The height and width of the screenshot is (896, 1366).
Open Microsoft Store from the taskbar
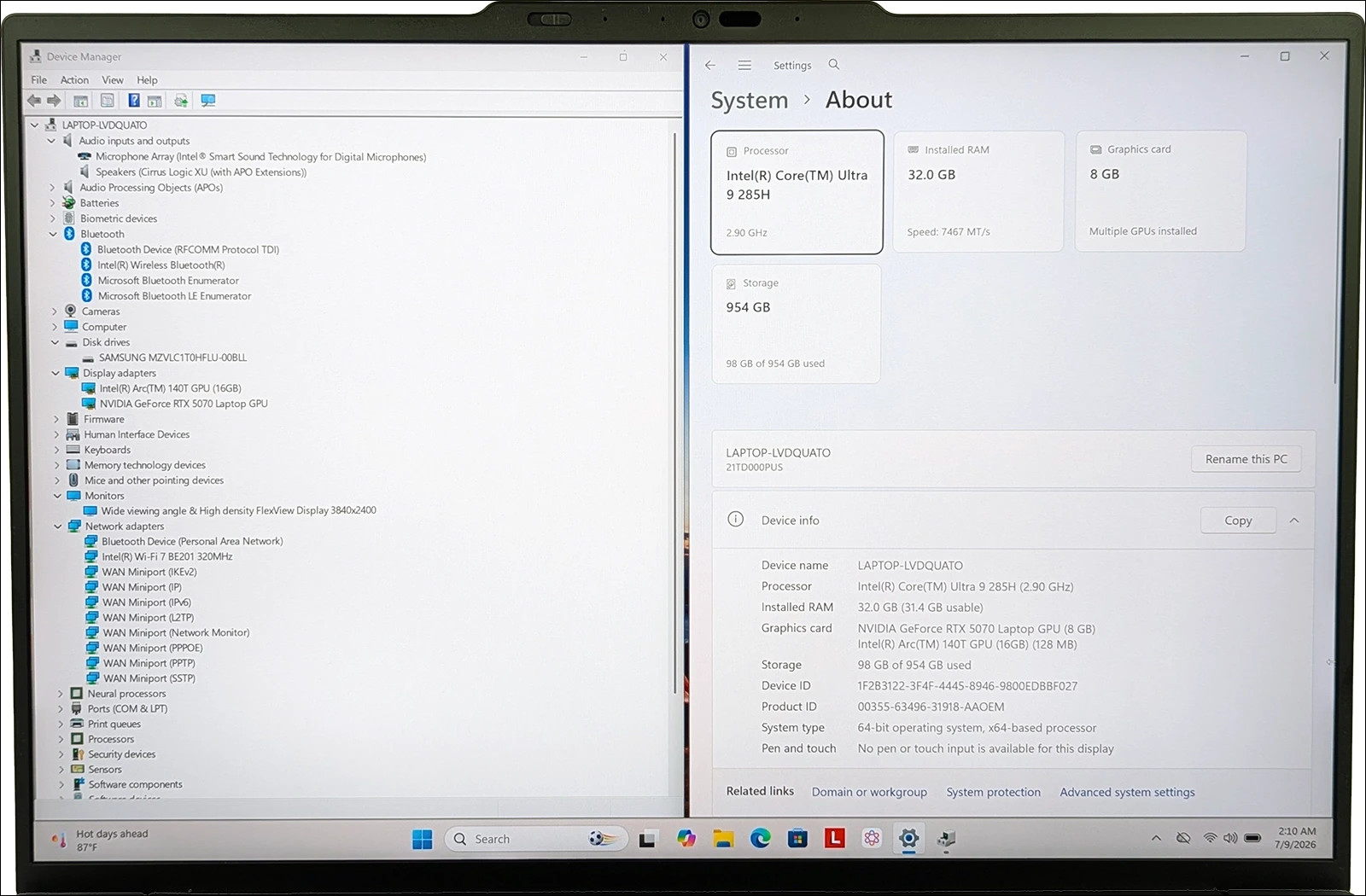tap(797, 839)
